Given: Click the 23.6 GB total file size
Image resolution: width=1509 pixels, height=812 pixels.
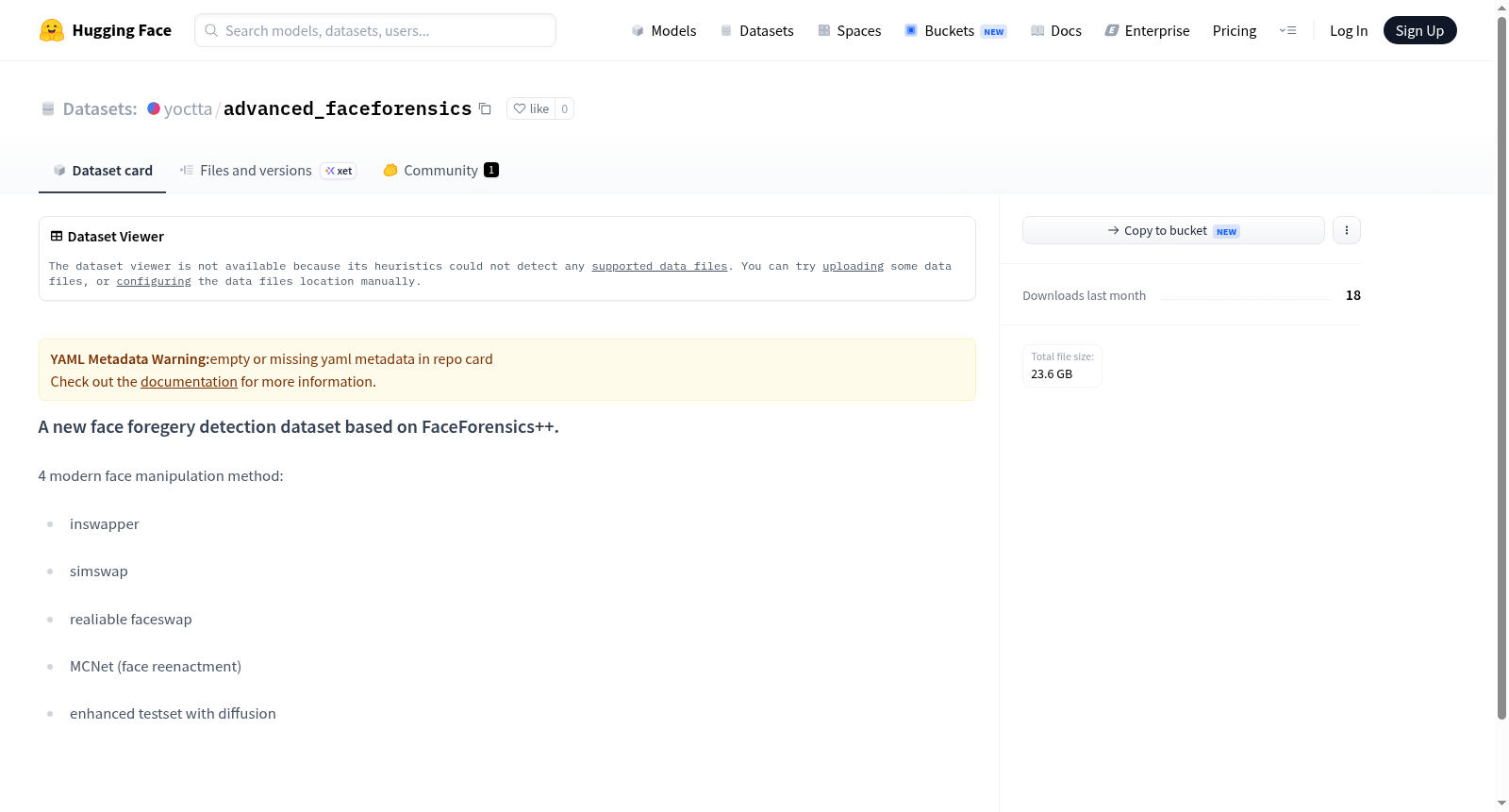Looking at the screenshot, I should pyautogui.click(x=1052, y=374).
